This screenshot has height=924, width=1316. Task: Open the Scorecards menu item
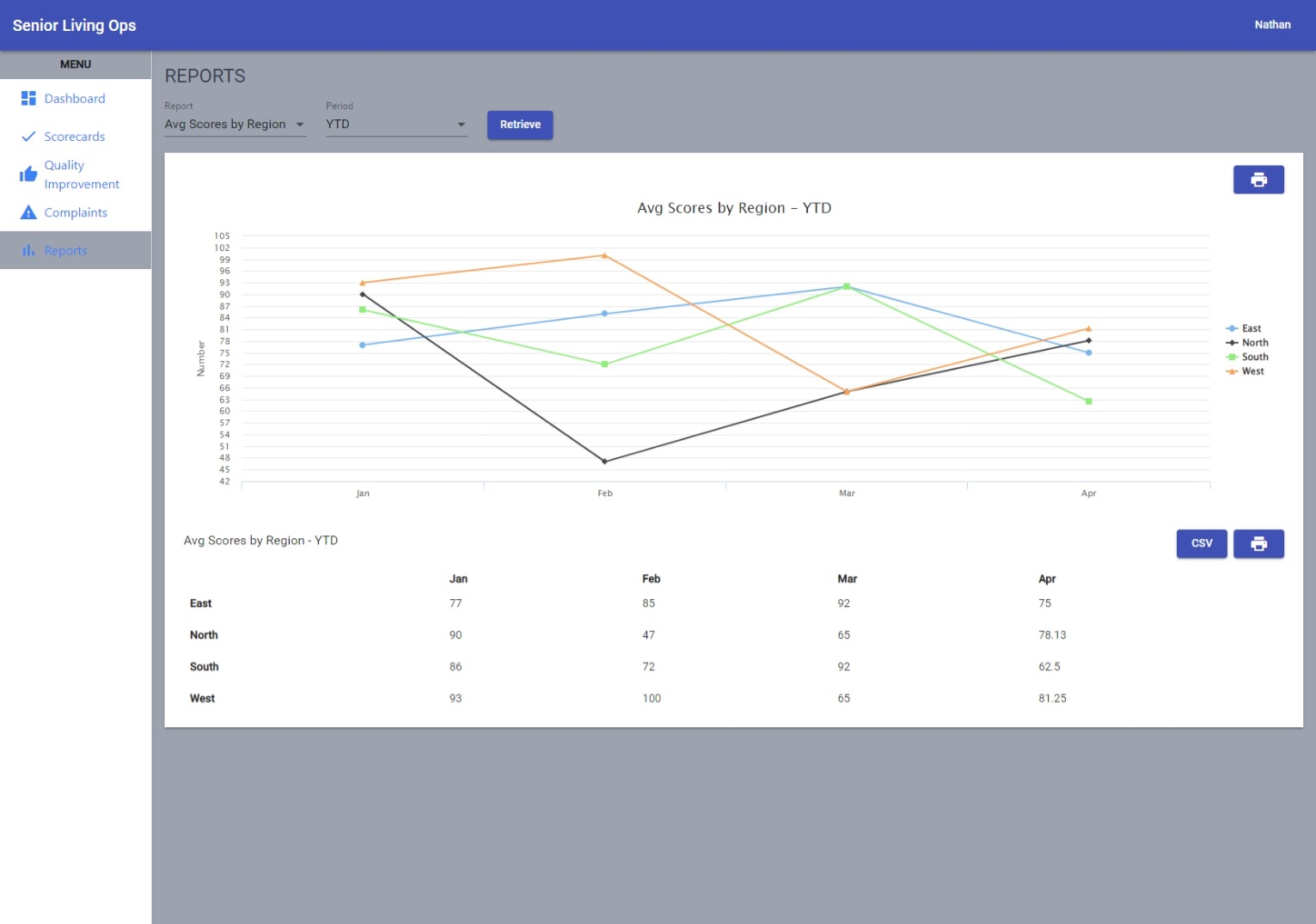coord(75,137)
